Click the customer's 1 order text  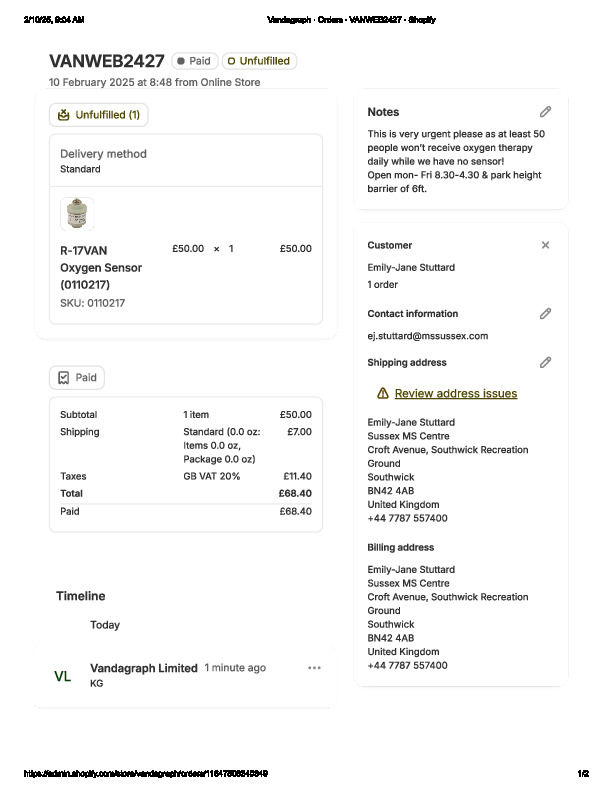382,285
